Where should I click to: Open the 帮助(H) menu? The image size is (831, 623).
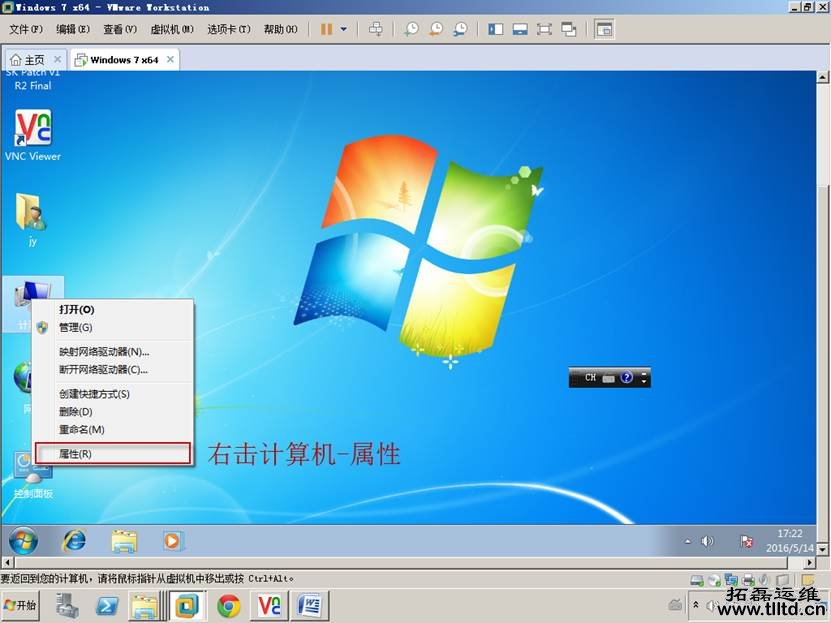click(280, 29)
